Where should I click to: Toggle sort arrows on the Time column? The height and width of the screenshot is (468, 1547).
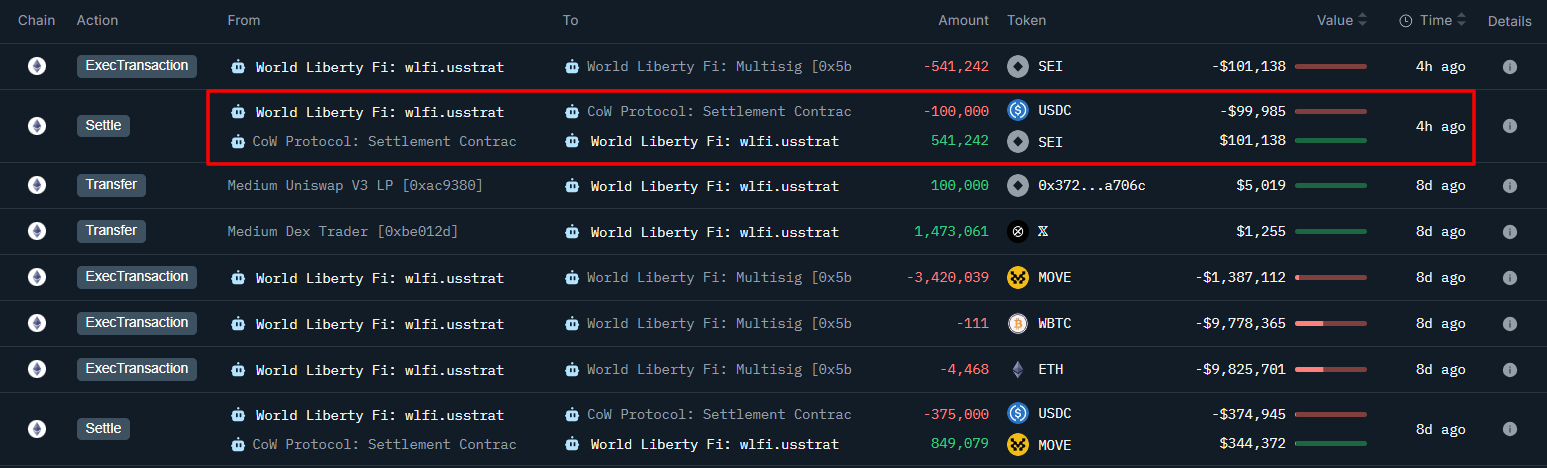pos(1461,20)
